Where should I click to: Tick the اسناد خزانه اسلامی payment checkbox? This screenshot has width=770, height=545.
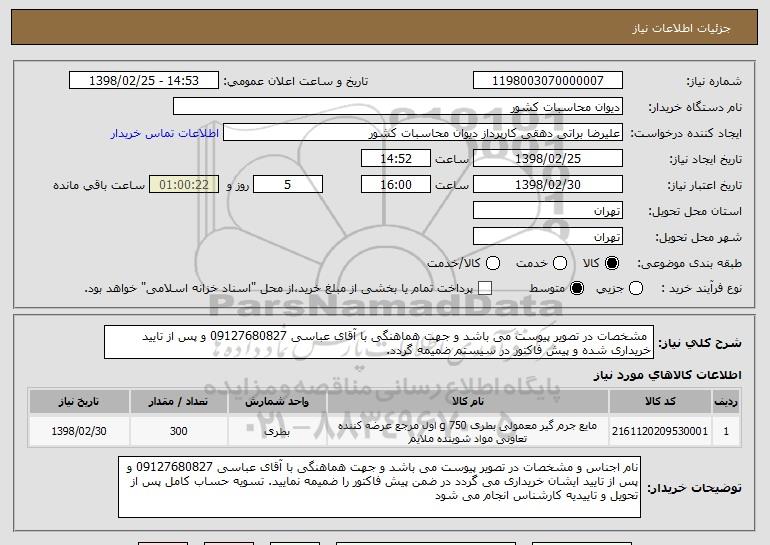[485, 288]
